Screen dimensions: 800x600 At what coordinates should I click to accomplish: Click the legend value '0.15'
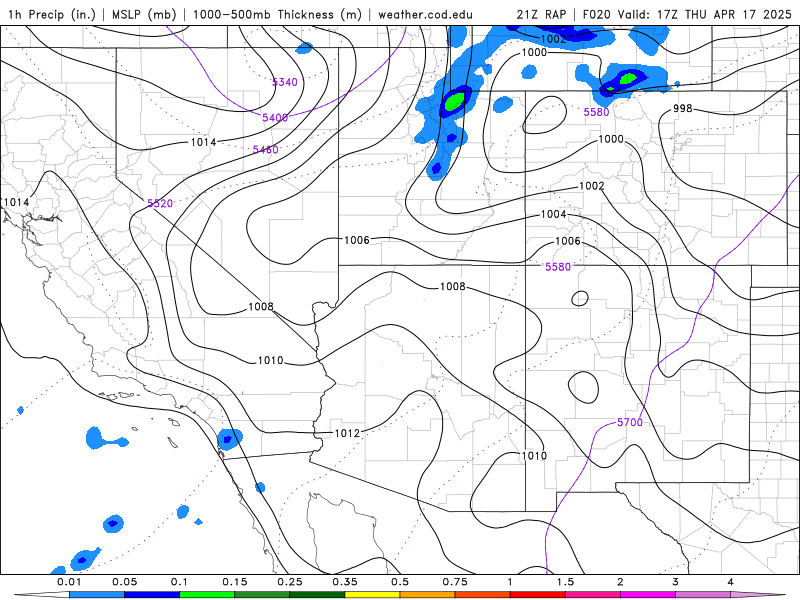[x=235, y=582]
